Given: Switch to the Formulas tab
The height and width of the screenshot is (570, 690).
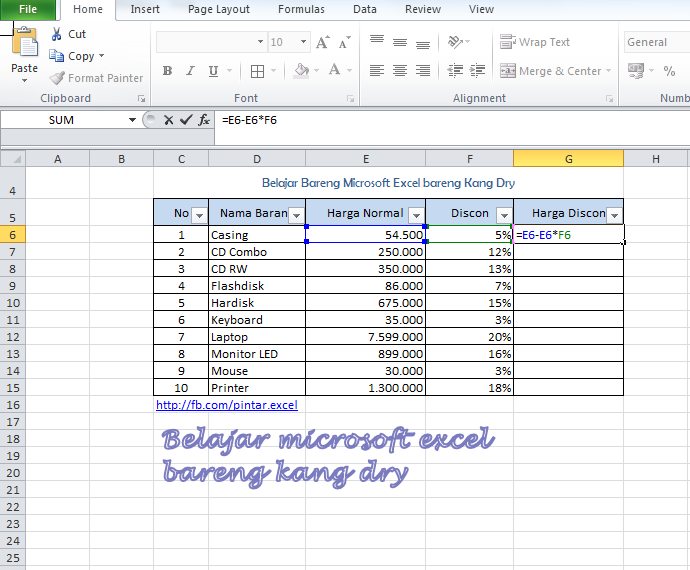Looking at the screenshot, I should 301,9.
